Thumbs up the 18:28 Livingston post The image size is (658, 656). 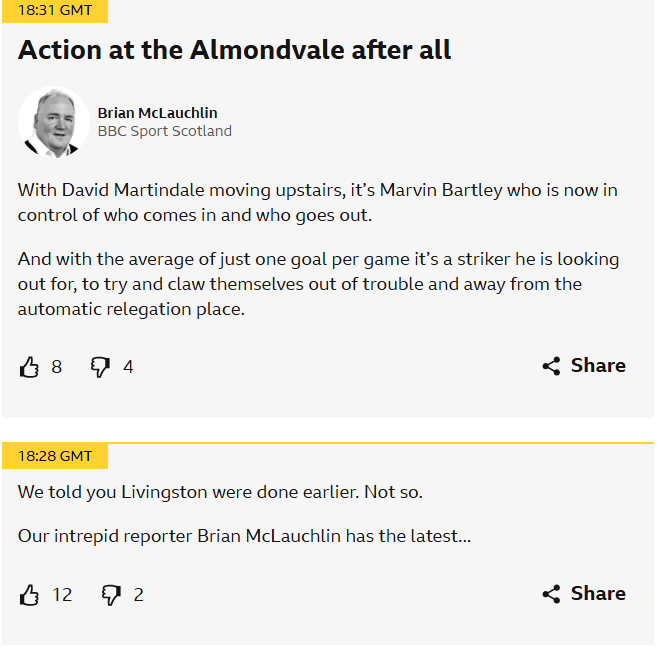[x=29, y=595]
